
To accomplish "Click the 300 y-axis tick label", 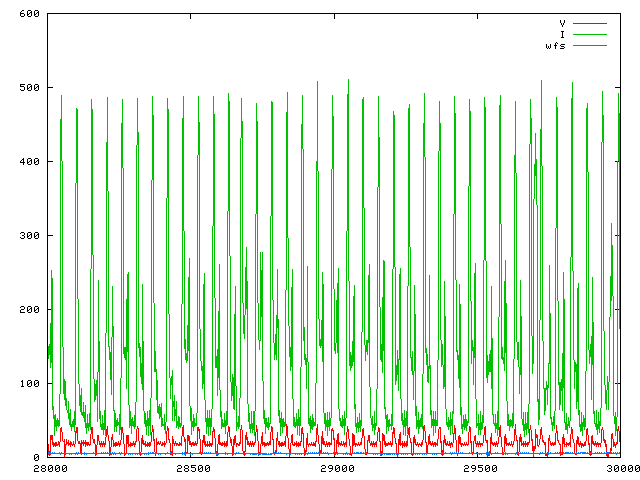I will click(28, 236).
